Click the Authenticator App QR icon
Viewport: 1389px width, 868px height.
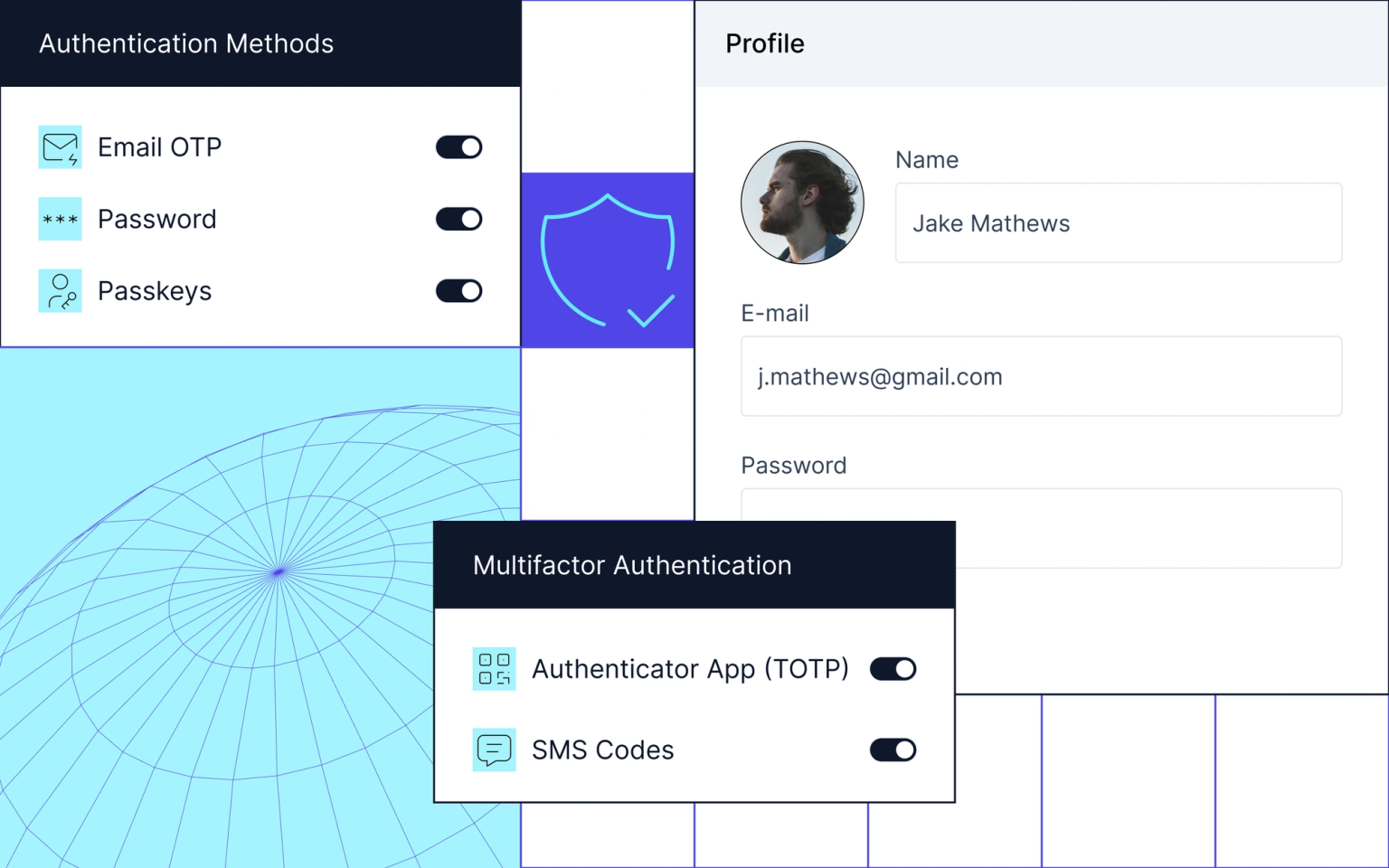494,669
